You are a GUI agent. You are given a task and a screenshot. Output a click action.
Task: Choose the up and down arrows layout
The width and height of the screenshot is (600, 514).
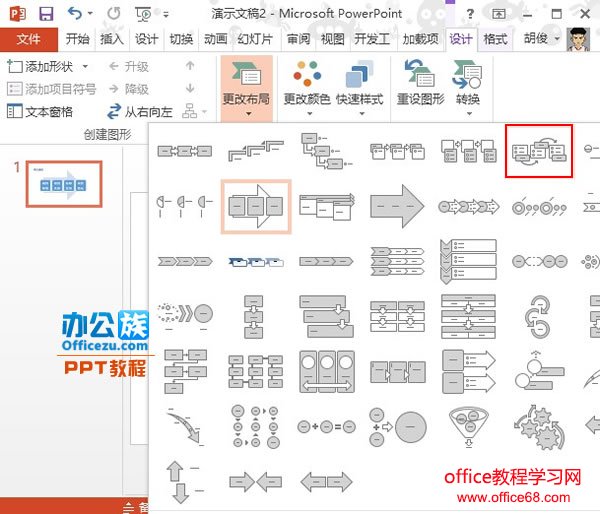184,482
